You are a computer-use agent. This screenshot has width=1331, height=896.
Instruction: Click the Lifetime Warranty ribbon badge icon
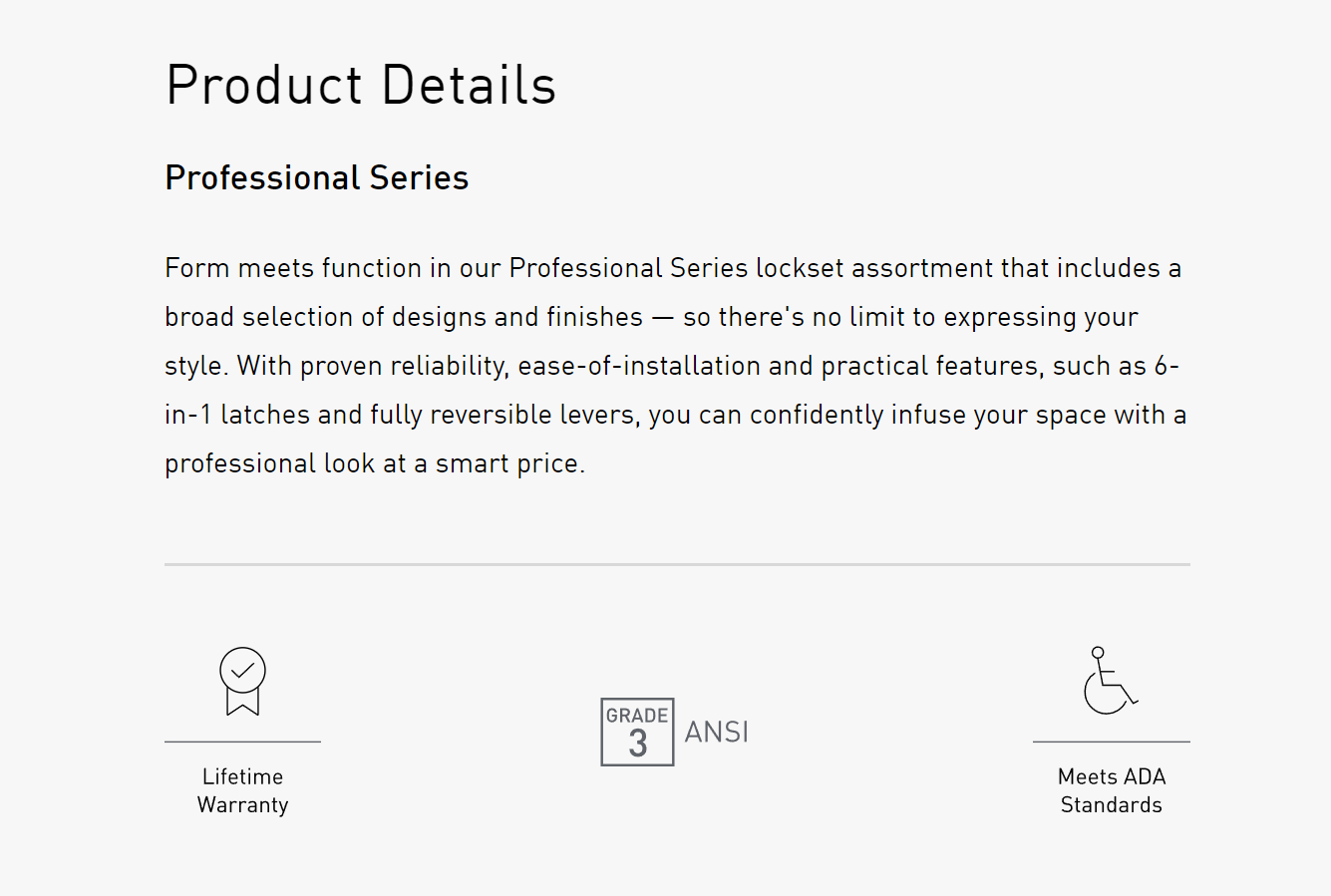pyautogui.click(x=242, y=681)
